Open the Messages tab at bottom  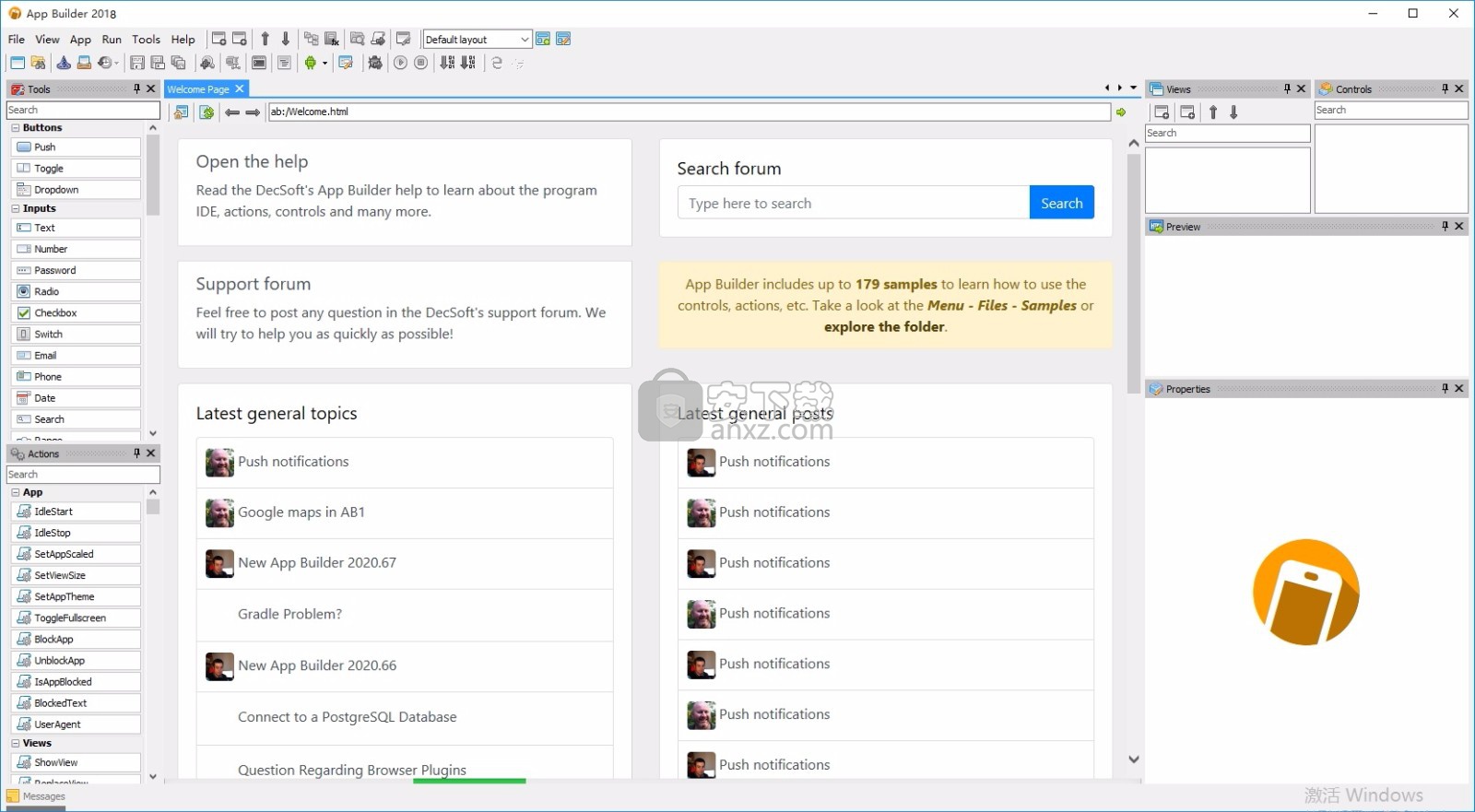(x=37, y=796)
